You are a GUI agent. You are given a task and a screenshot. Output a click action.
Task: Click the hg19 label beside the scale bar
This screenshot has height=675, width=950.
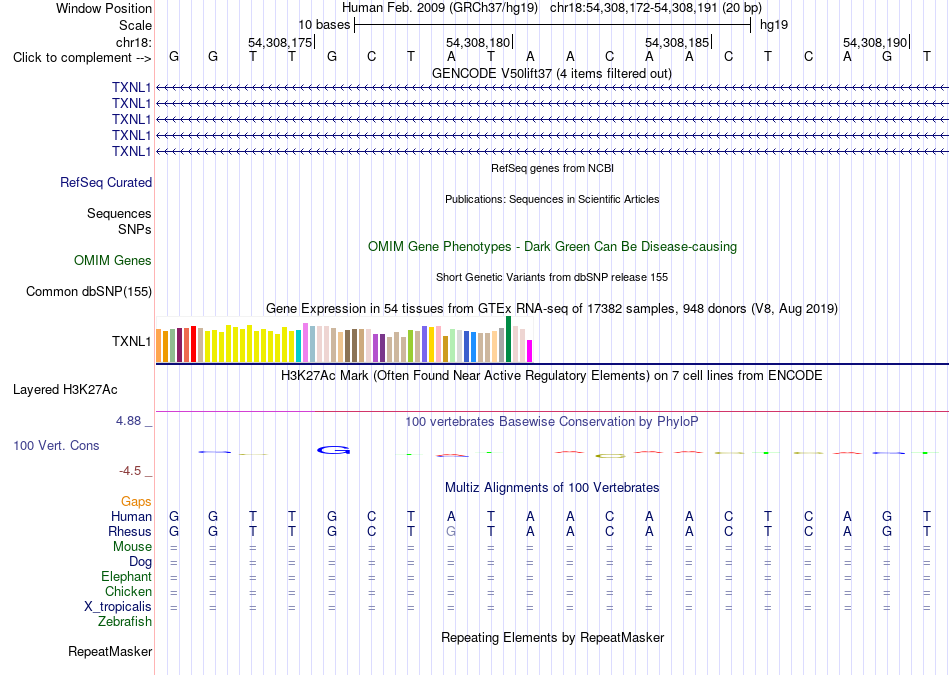point(774,25)
